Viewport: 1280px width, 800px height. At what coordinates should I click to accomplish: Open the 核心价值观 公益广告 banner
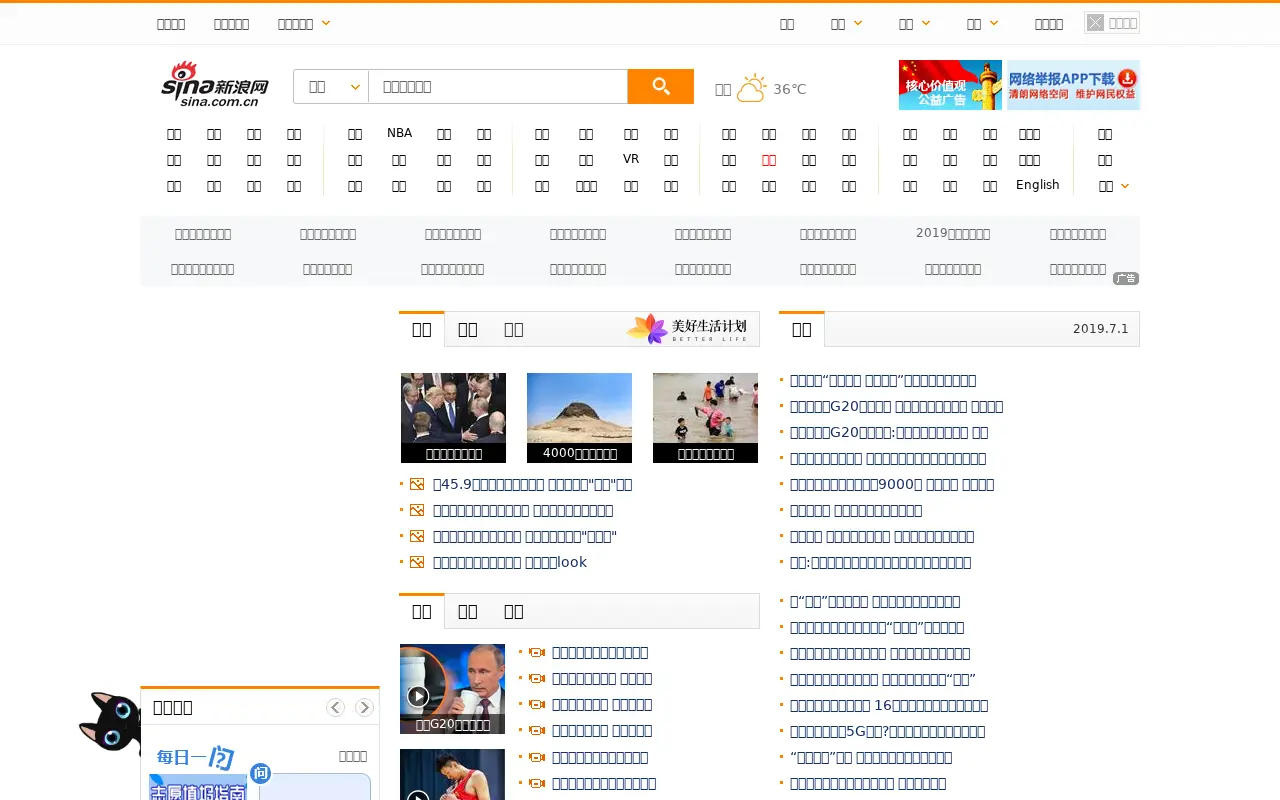tap(950, 85)
